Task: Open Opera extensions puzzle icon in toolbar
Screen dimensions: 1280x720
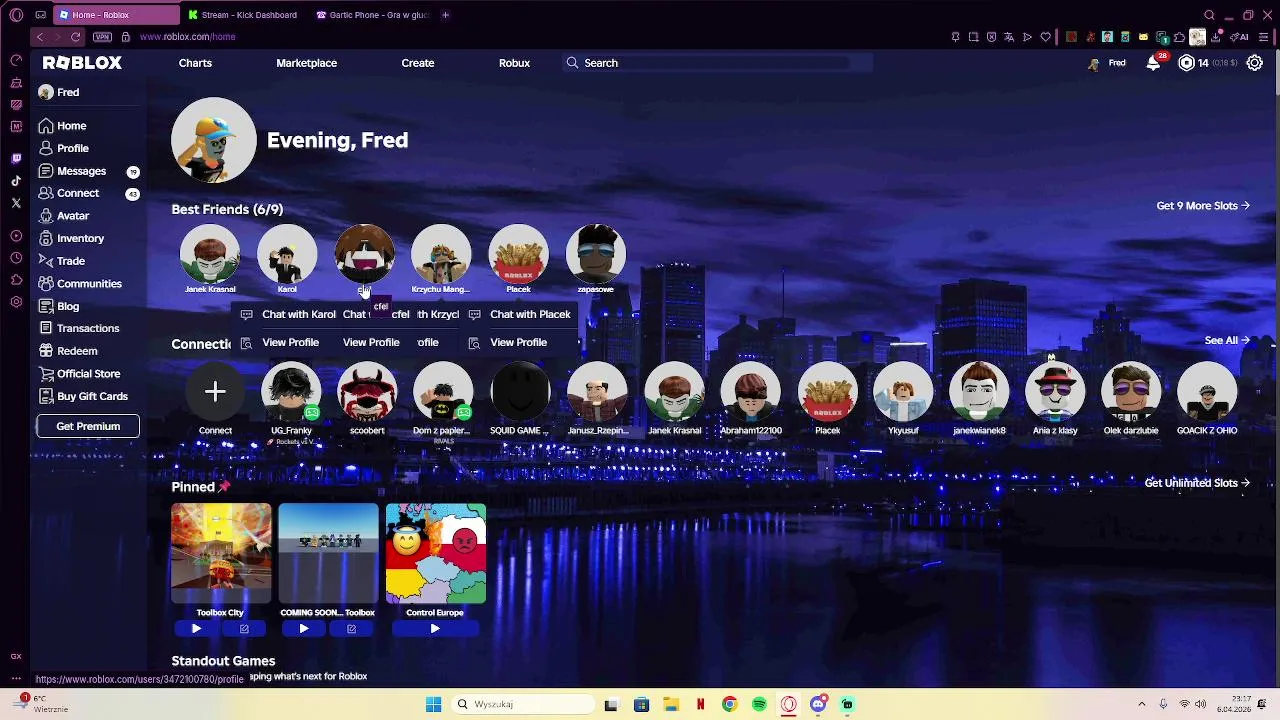Action: pos(1179,37)
